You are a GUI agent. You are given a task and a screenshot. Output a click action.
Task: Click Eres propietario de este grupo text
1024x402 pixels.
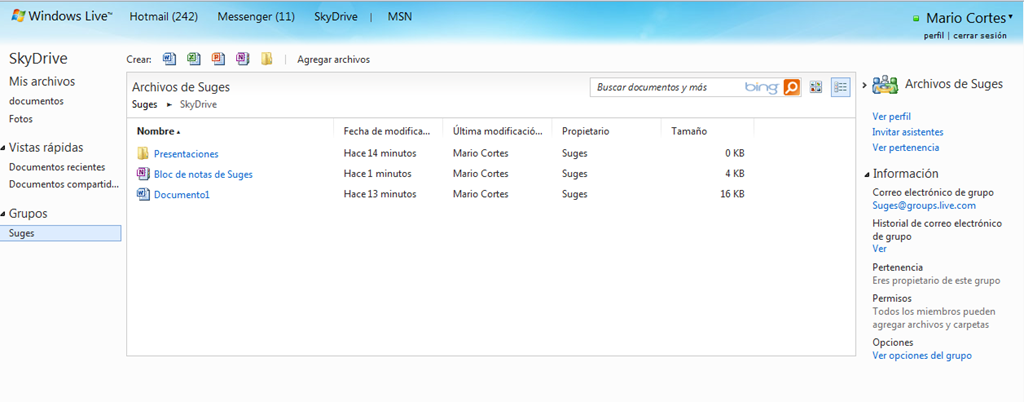click(x=936, y=281)
